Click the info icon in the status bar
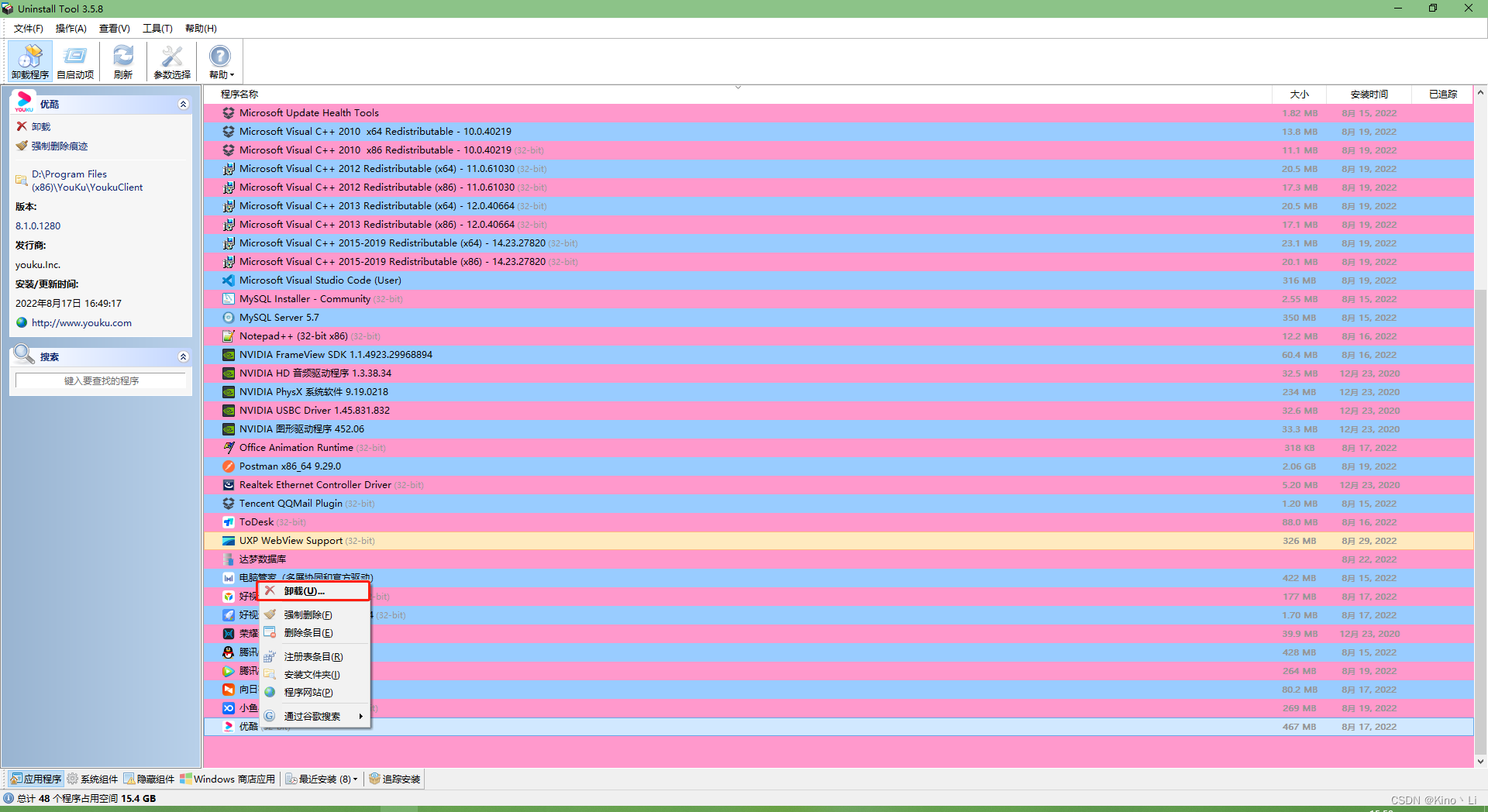1488x812 pixels. click(x=9, y=798)
